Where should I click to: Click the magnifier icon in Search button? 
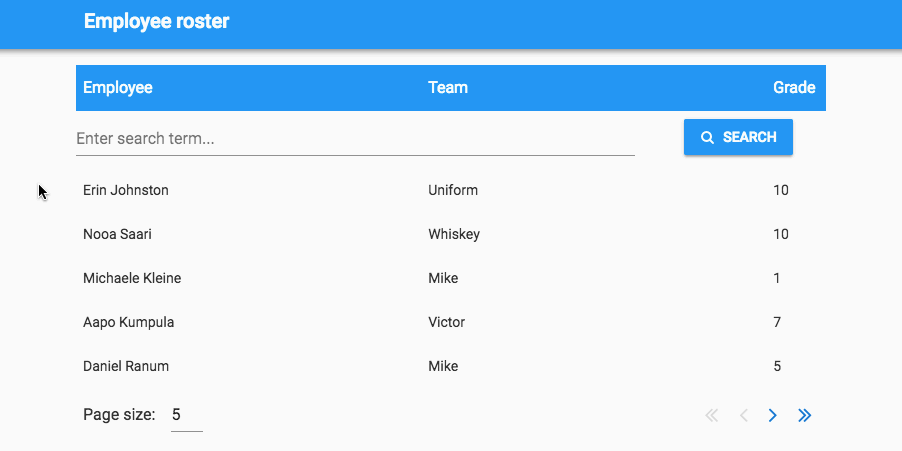click(x=708, y=137)
